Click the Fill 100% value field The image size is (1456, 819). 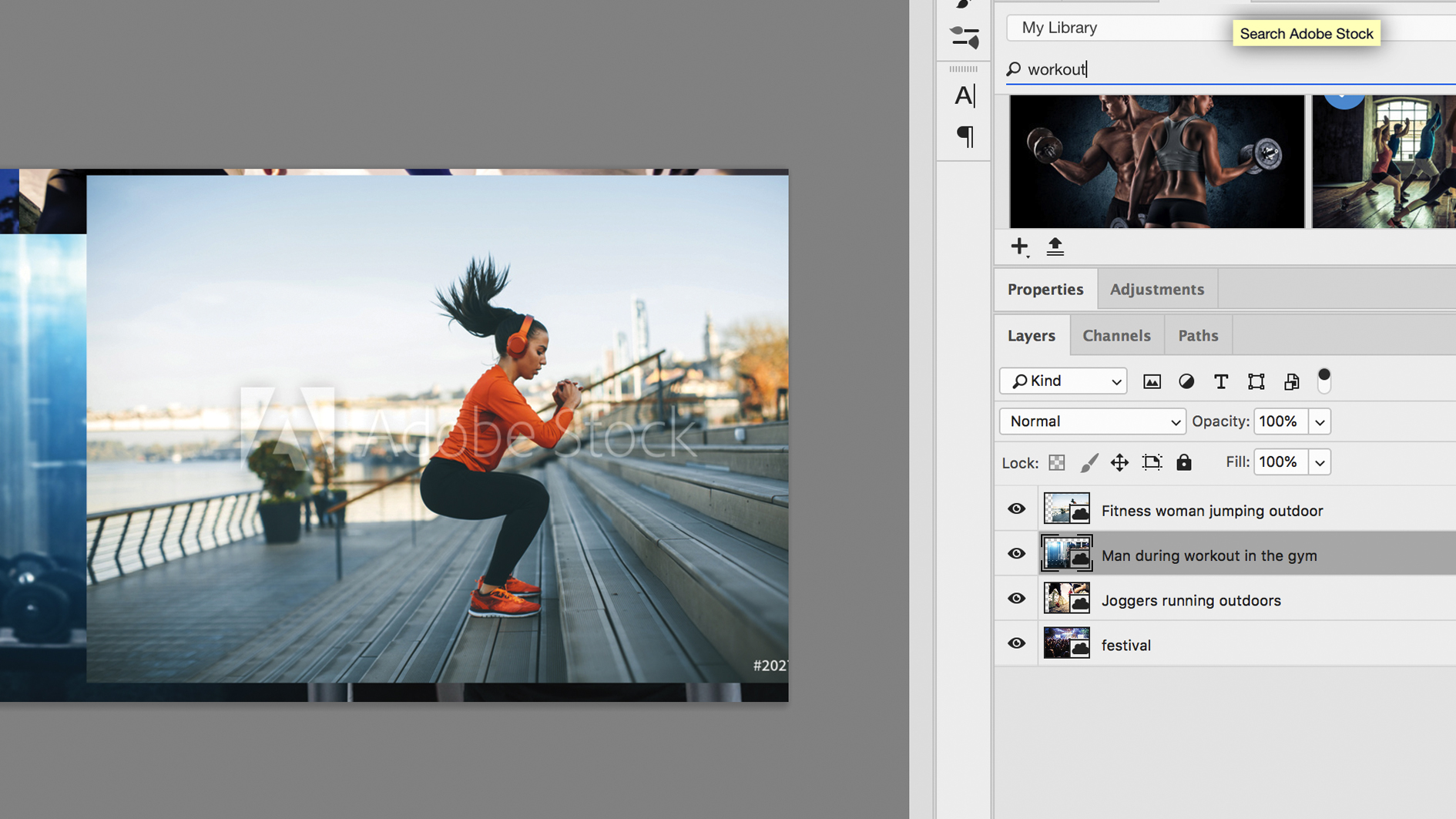click(1280, 462)
